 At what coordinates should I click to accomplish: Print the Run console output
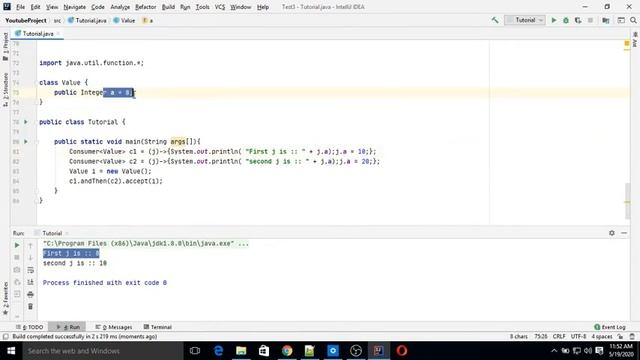tap(30, 294)
